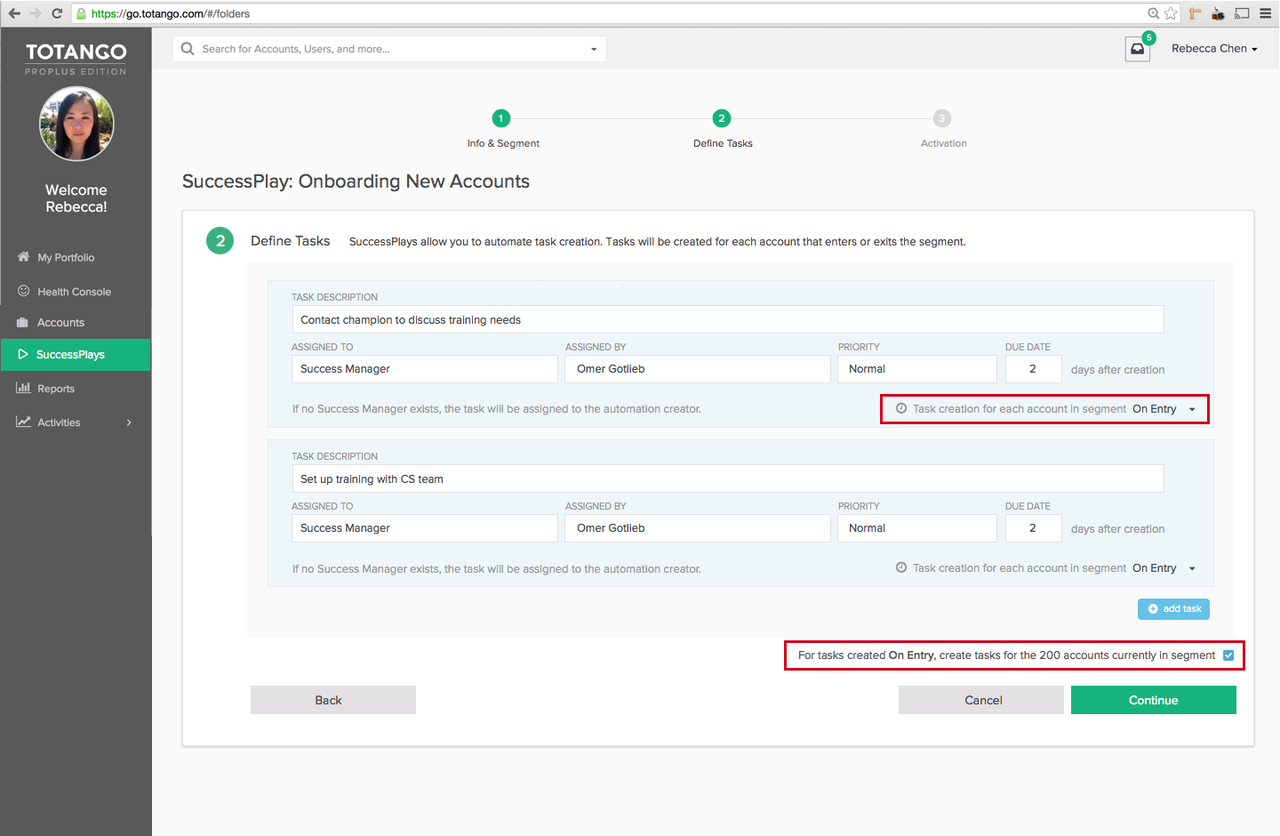This screenshot has height=836, width=1280.
Task: Click the green Continue button
Action: tap(1153, 700)
